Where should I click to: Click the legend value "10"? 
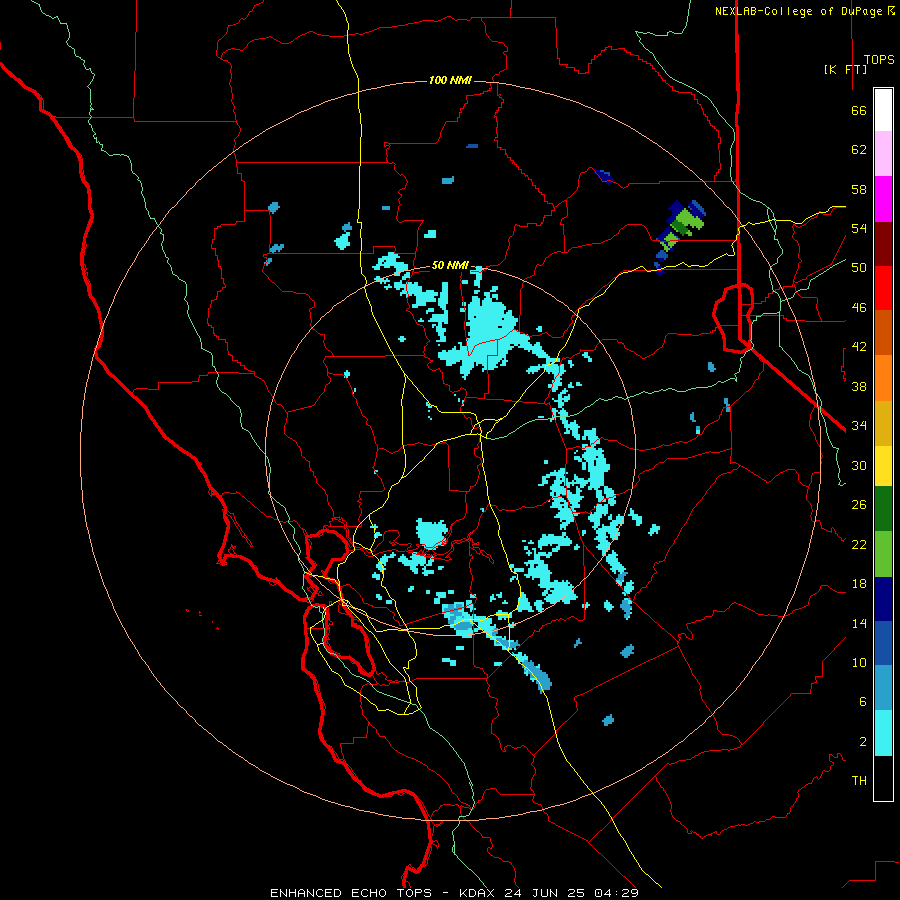coord(859,662)
